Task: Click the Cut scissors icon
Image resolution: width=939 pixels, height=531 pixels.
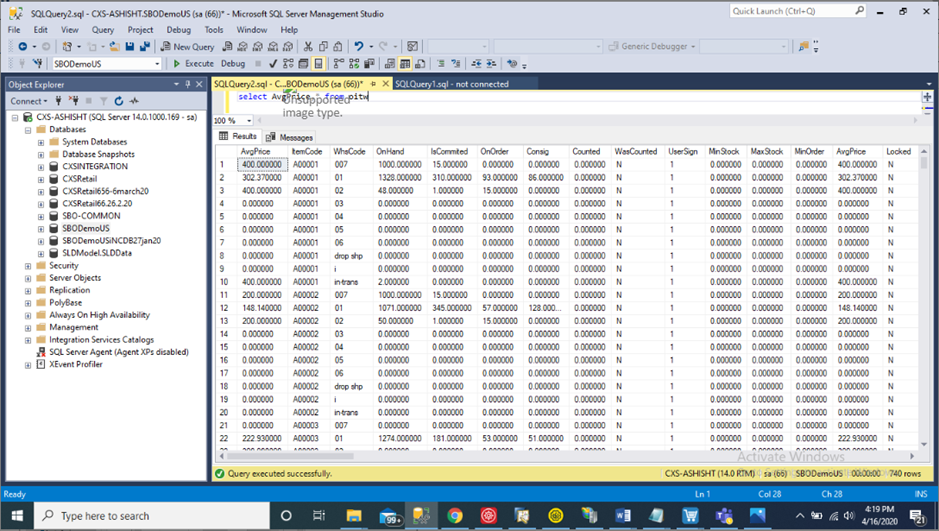Action: (x=308, y=47)
